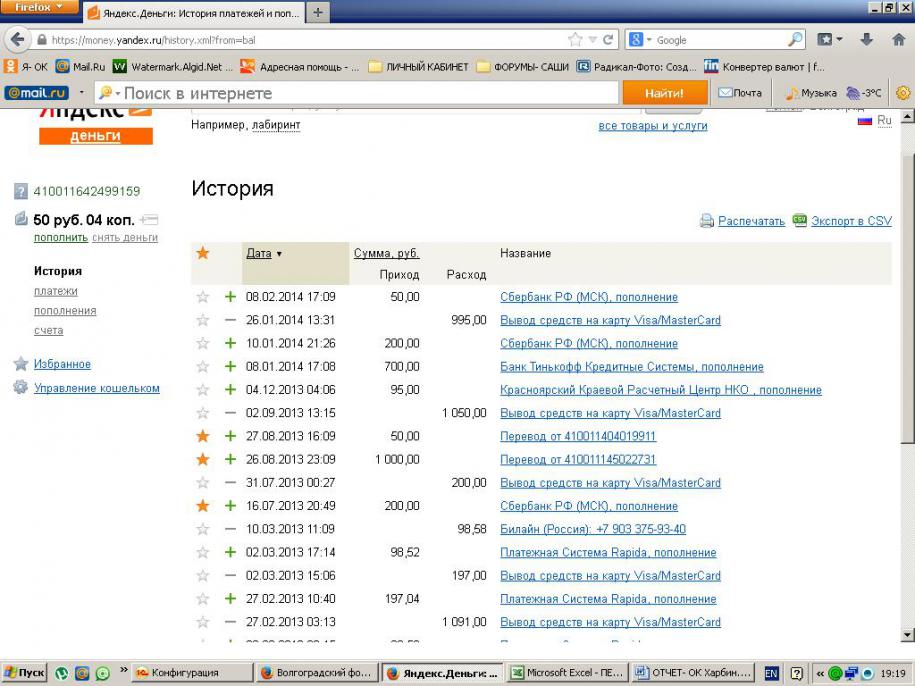Open new tab with the plus button
The height and width of the screenshot is (686, 915).
(x=317, y=12)
